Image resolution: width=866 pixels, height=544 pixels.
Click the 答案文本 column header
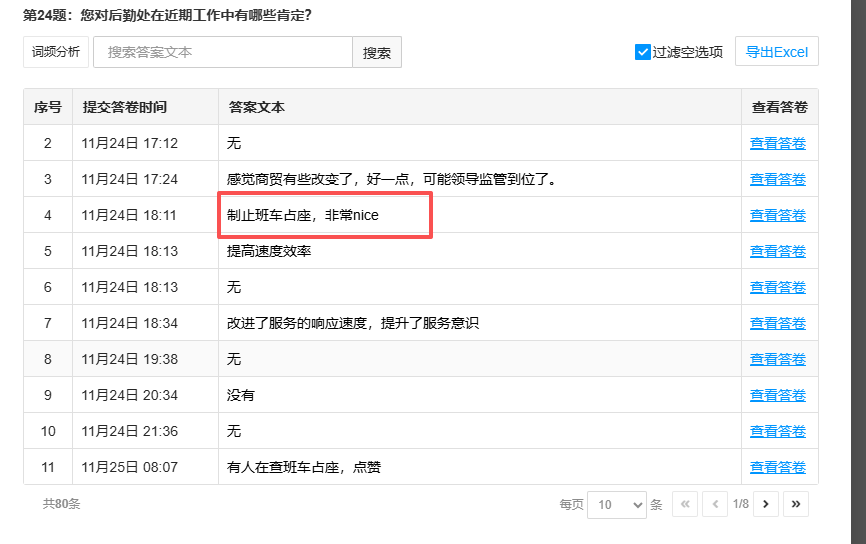click(257, 107)
